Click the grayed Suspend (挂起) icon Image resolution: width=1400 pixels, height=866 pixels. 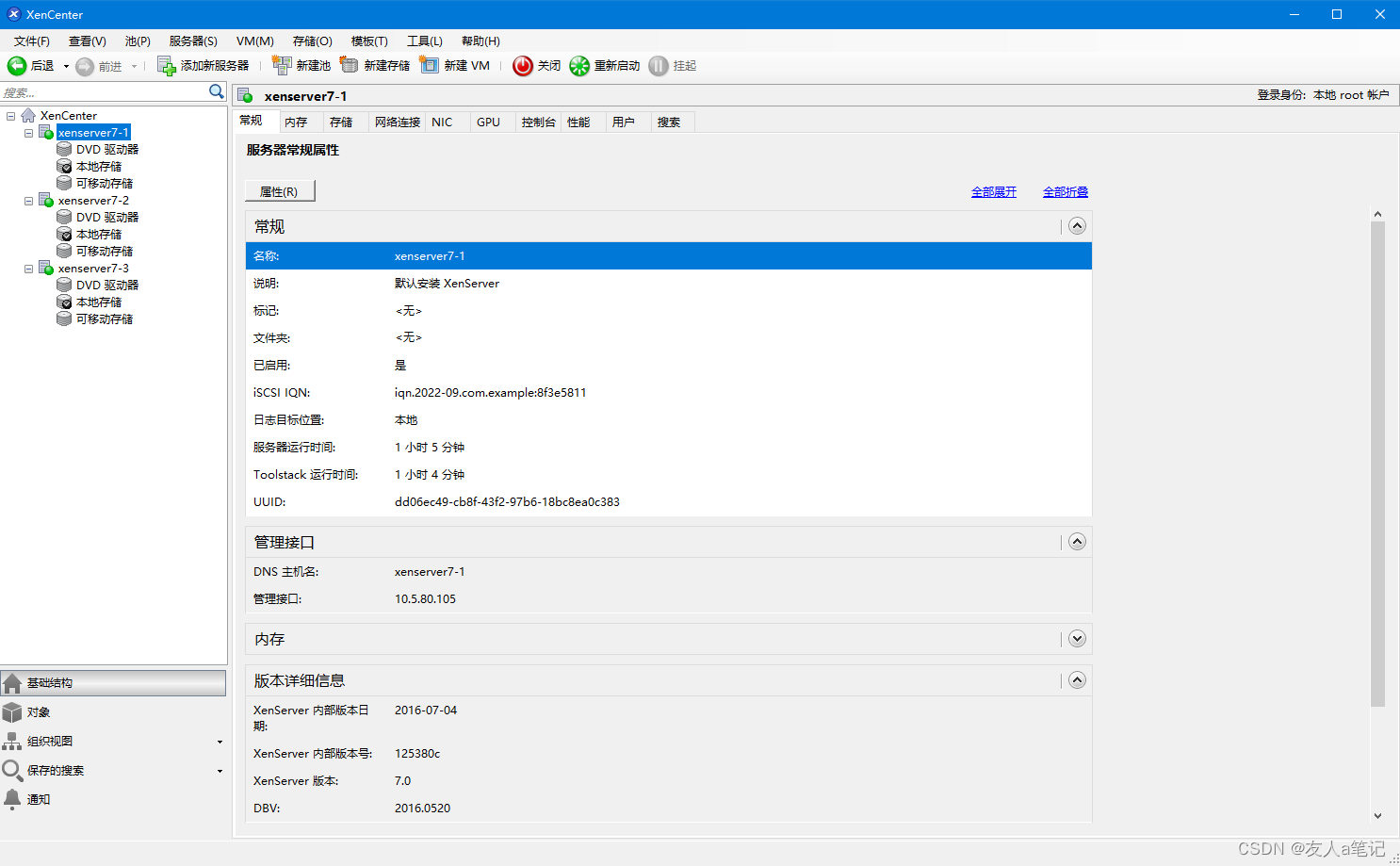[x=659, y=65]
